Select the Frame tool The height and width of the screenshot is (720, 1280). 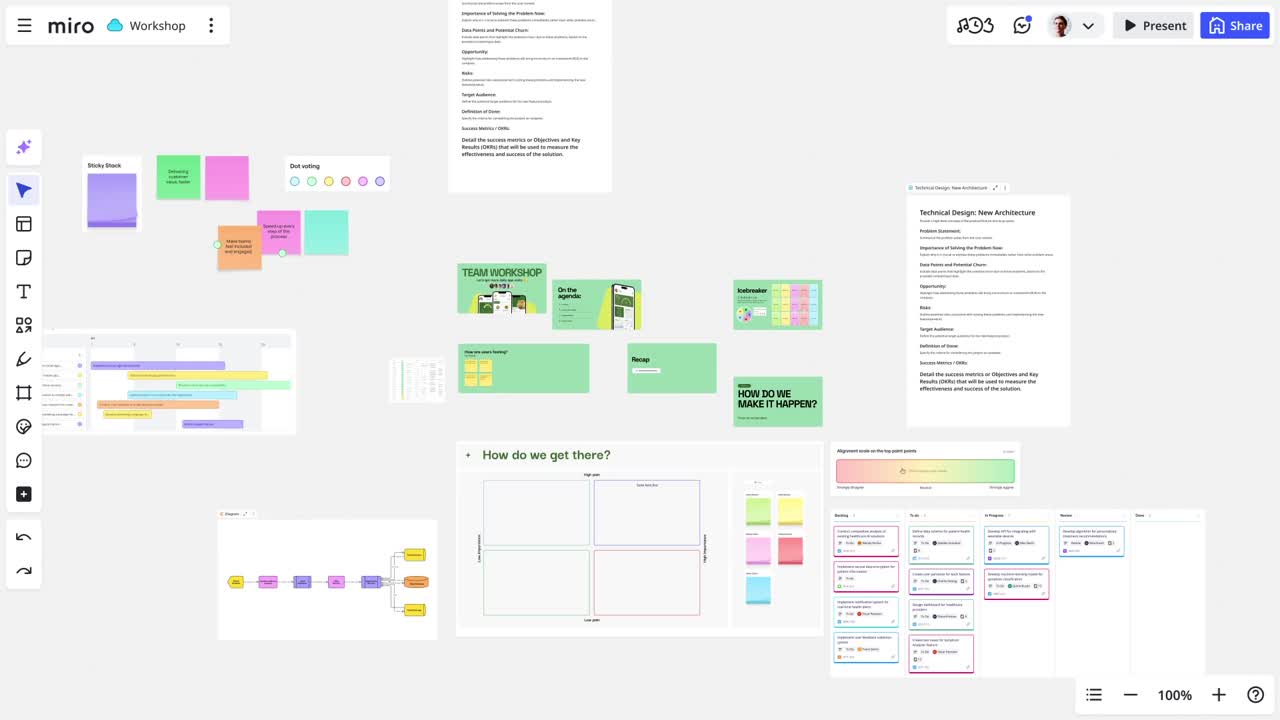coord(24,393)
